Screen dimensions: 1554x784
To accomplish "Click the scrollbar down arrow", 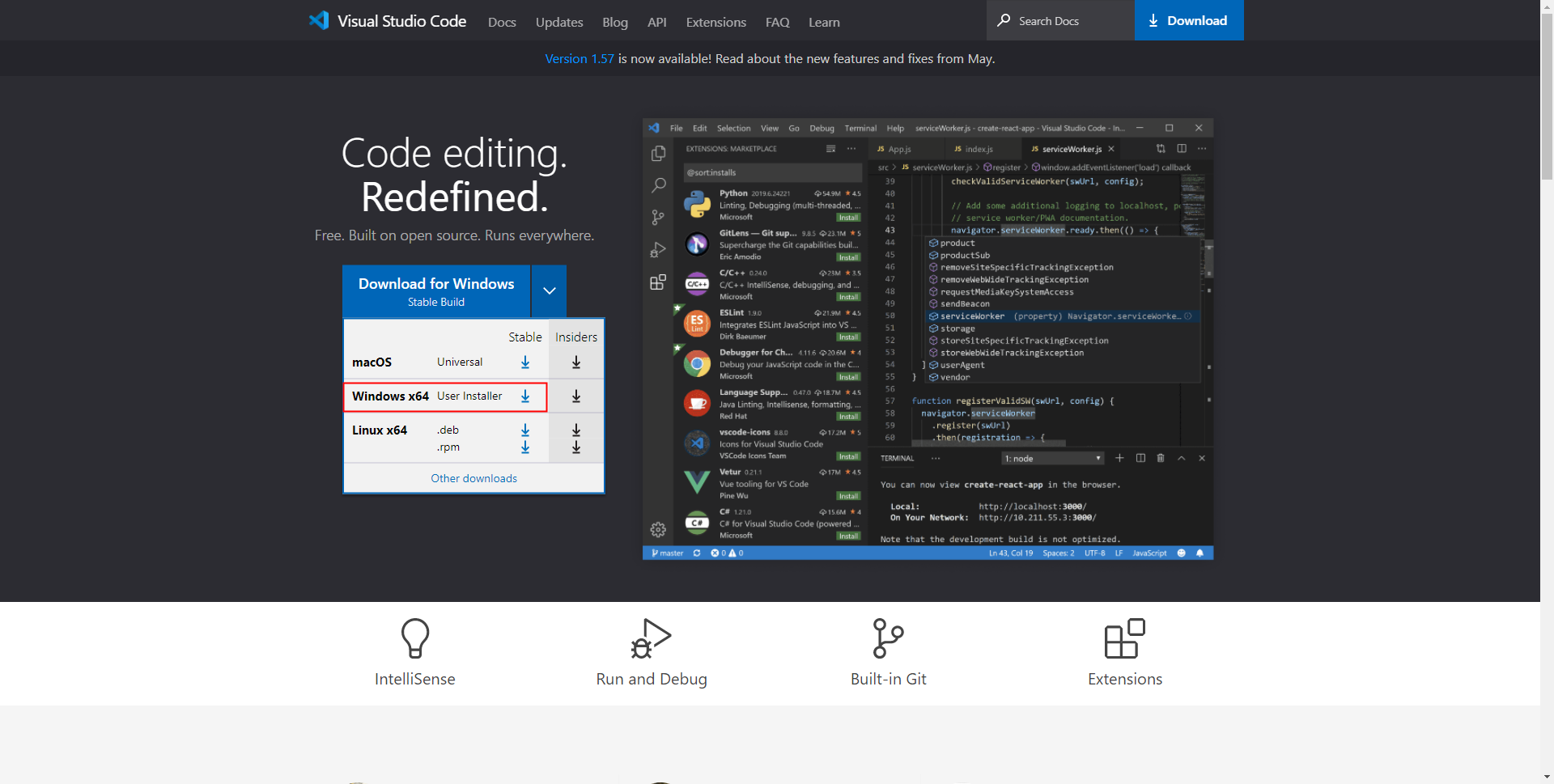I will tap(1547, 777).
